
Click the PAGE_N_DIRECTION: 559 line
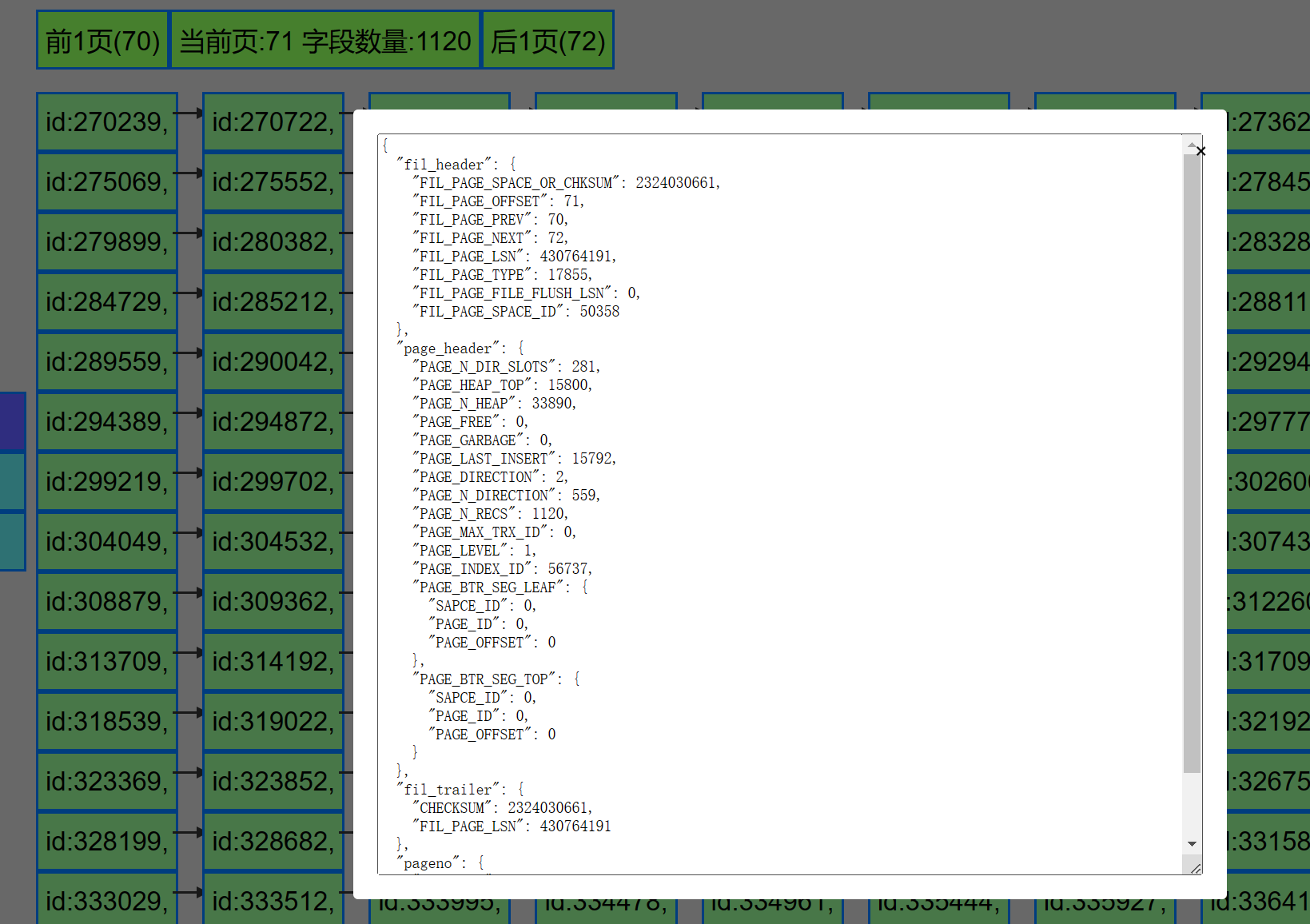(x=506, y=496)
